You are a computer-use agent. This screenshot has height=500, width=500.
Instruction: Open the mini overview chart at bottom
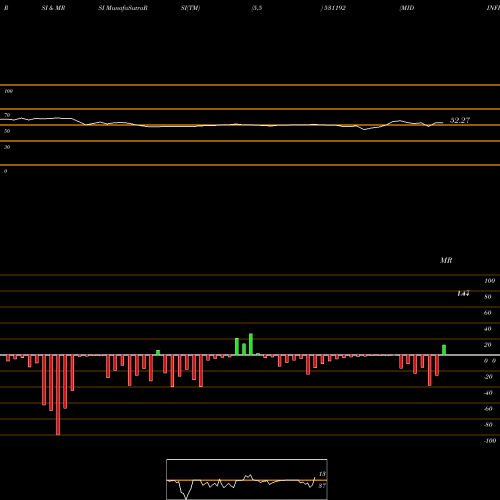247,479
